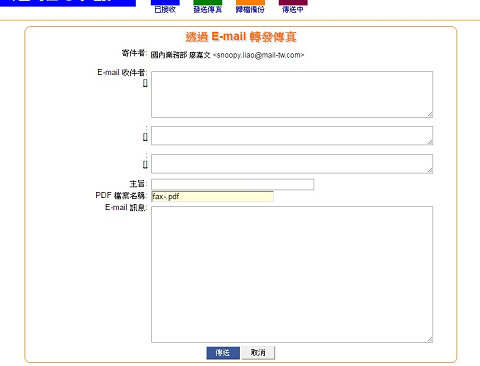Click inside the second recipient text area
The width and height of the screenshot is (480, 366).
(292, 135)
